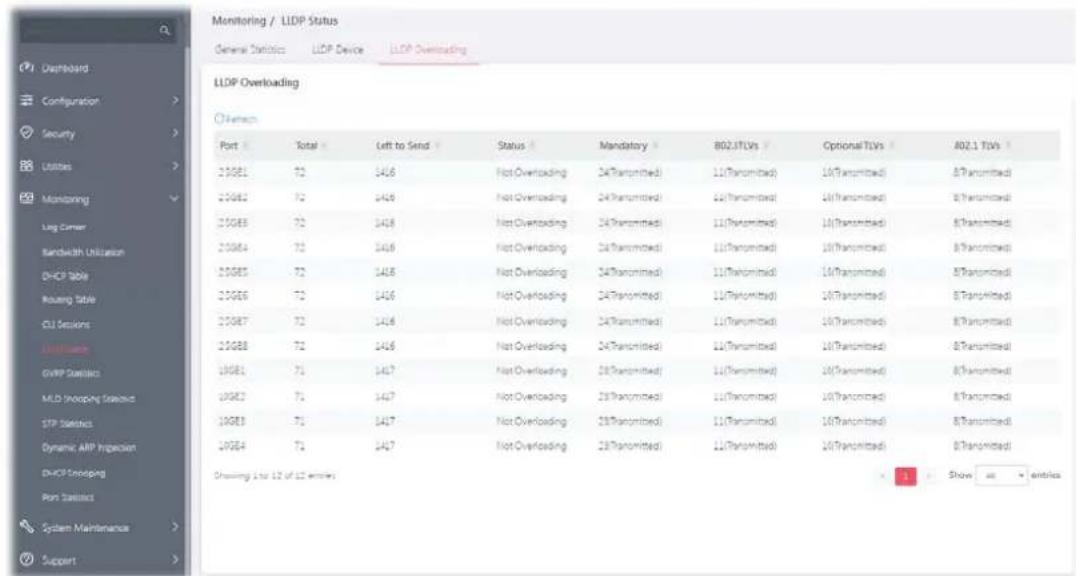
Task: Select the highlighted LLDP Status sidebar item
Action: pos(65,349)
